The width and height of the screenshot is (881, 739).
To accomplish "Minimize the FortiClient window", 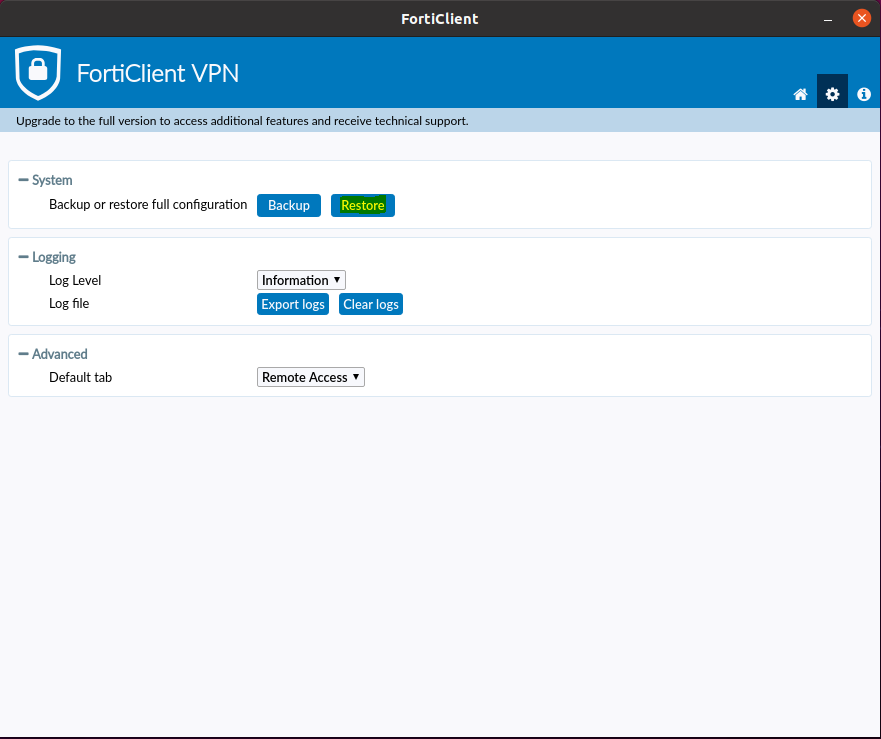I will click(x=828, y=19).
